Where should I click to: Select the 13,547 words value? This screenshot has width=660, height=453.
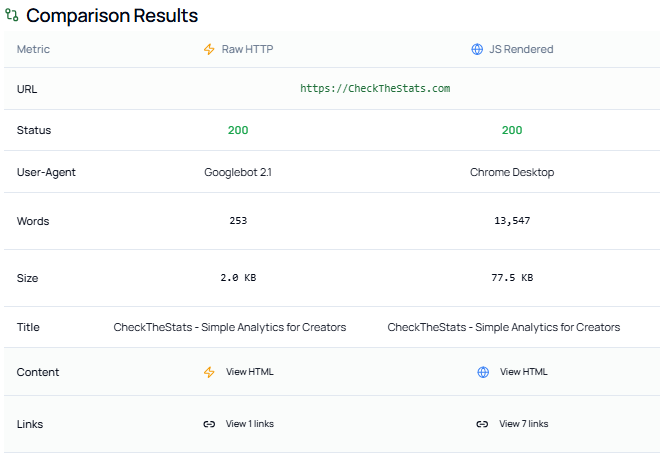[512, 221]
